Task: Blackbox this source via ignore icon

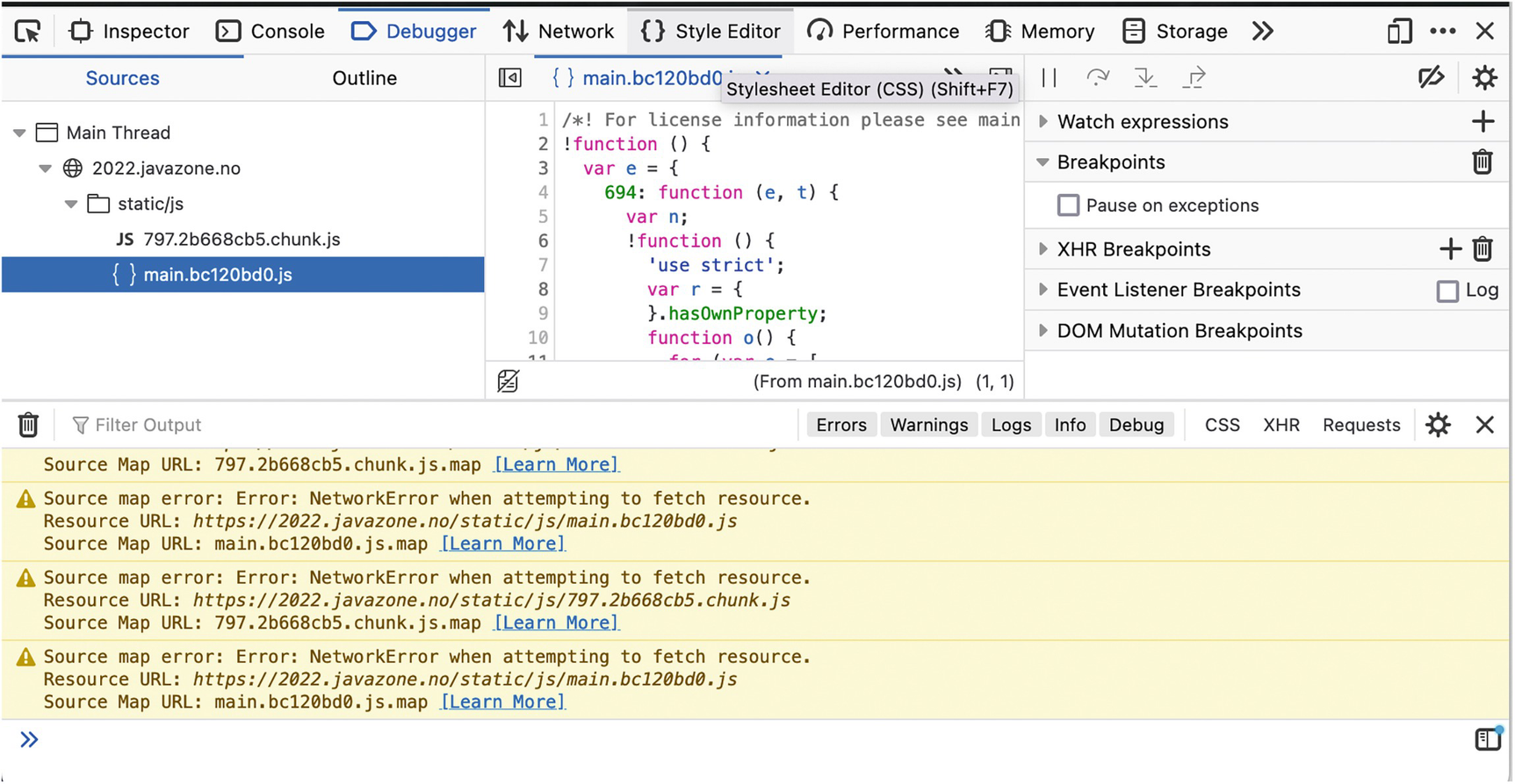Action: pyautogui.click(x=509, y=381)
